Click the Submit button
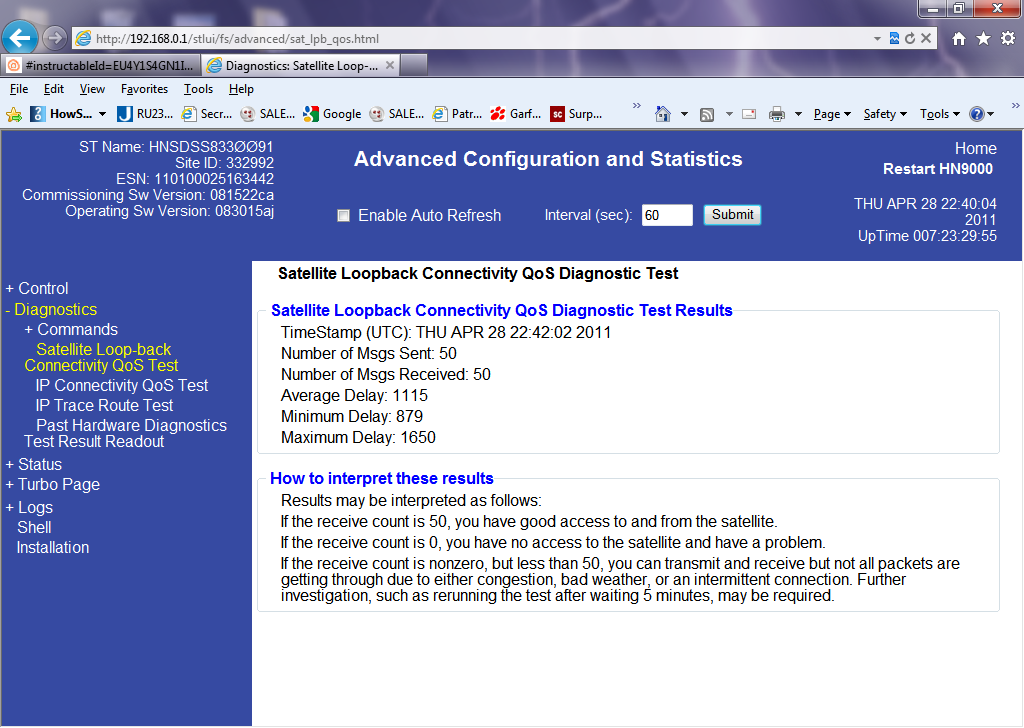This screenshot has height=728, width=1024. (732, 215)
